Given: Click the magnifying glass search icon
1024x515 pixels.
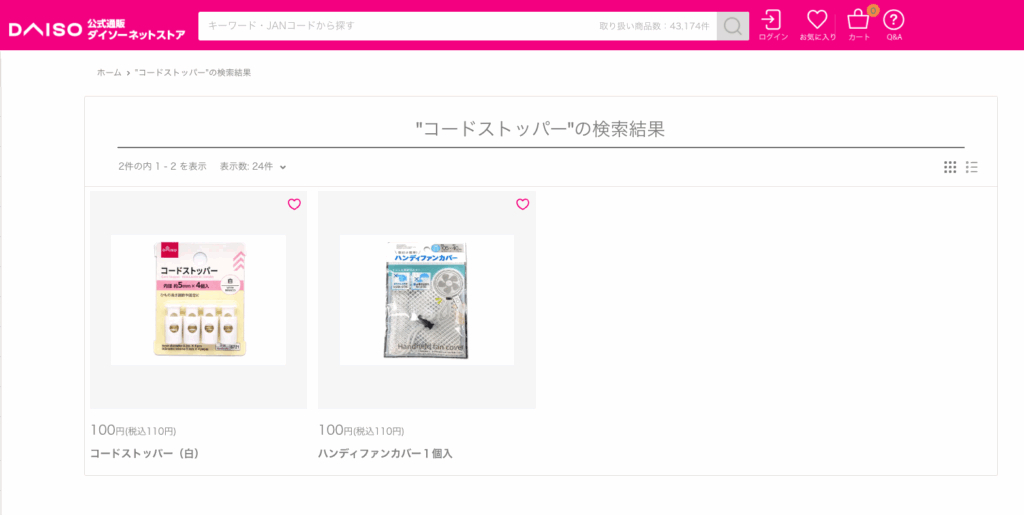Looking at the screenshot, I should click(733, 26).
